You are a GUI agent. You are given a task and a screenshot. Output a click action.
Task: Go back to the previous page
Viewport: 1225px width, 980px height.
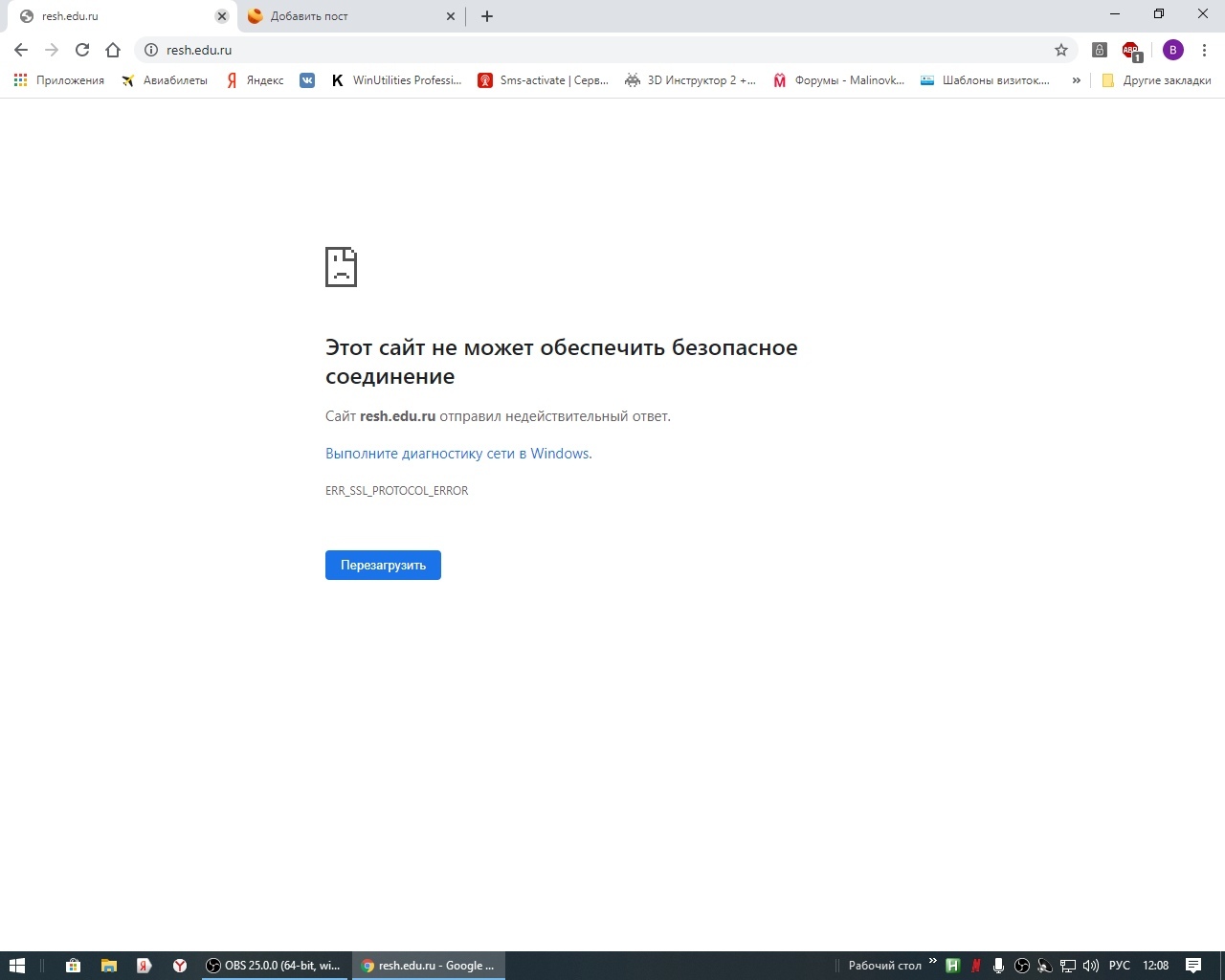[21, 50]
